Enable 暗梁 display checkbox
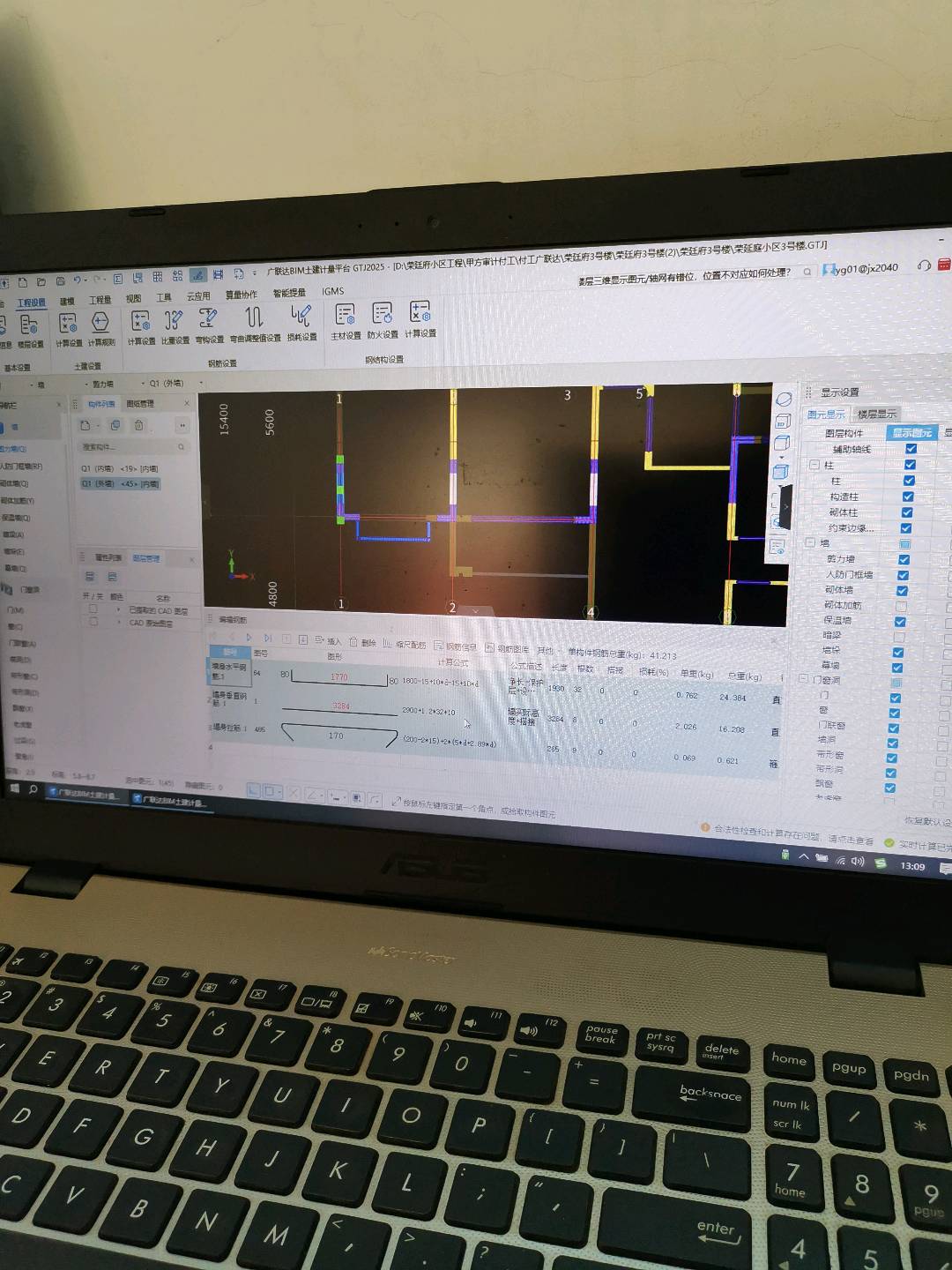The width and height of the screenshot is (952, 1270). 899,637
